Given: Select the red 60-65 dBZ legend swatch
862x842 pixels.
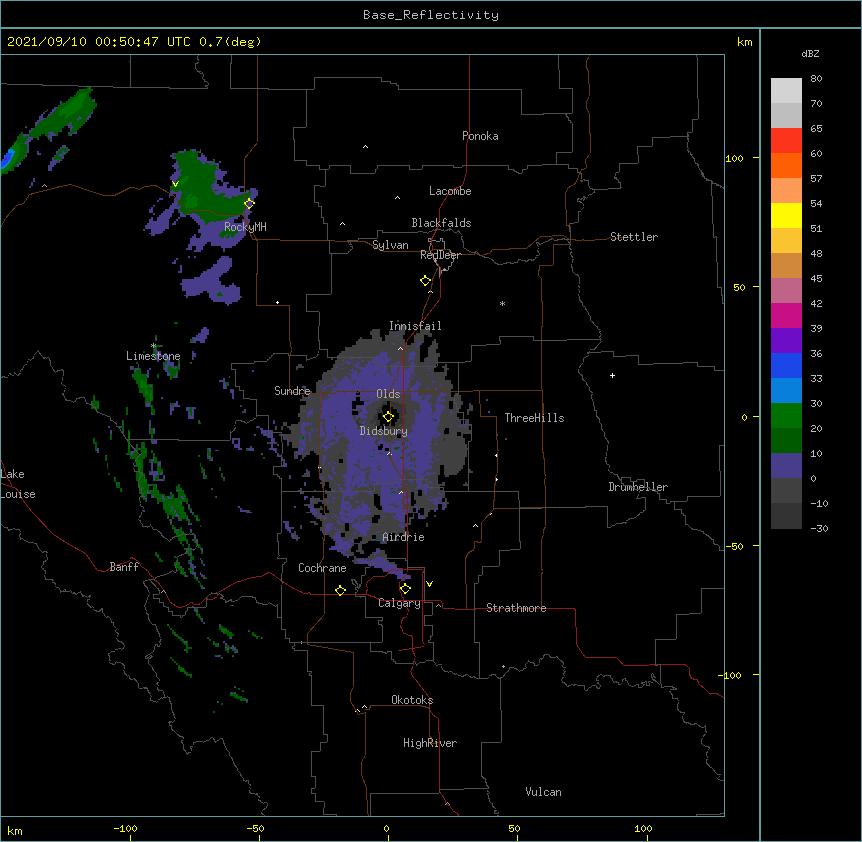Looking at the screenshot, I should click(x=786, y=140).
